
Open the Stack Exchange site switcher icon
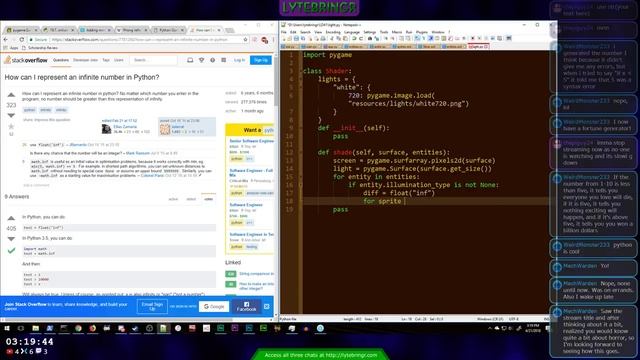coord(224,60)
